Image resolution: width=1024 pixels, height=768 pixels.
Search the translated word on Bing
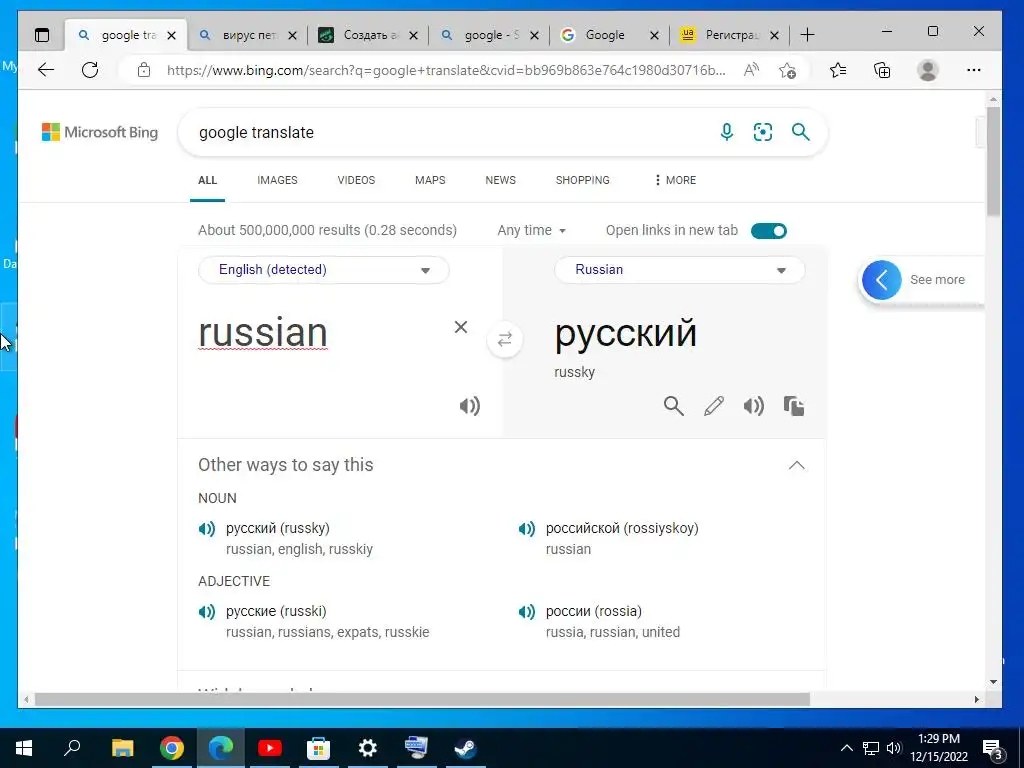point(673,406)
